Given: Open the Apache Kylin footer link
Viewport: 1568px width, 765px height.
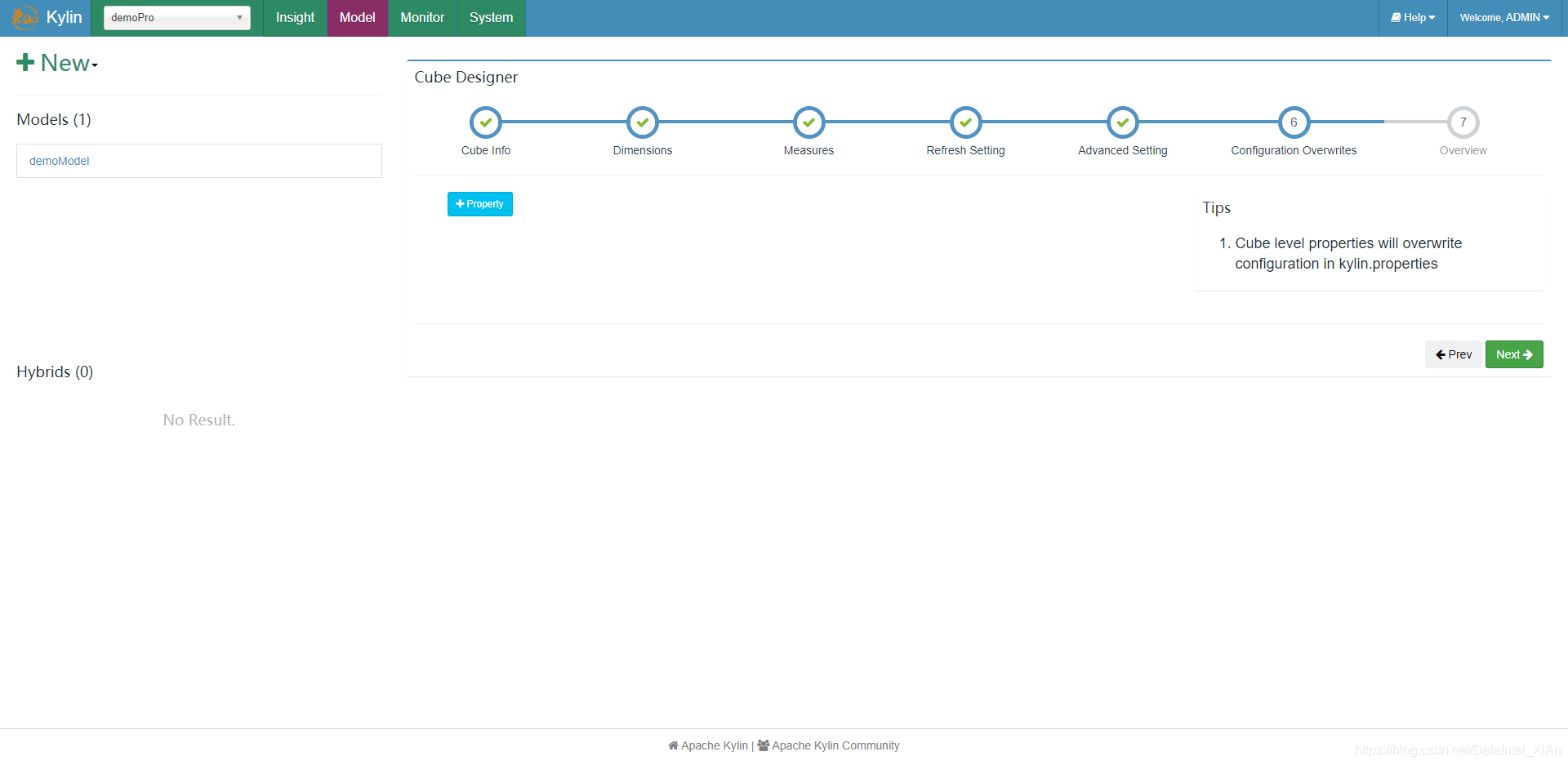Looking at the screenshot, I should coord(708,745).
